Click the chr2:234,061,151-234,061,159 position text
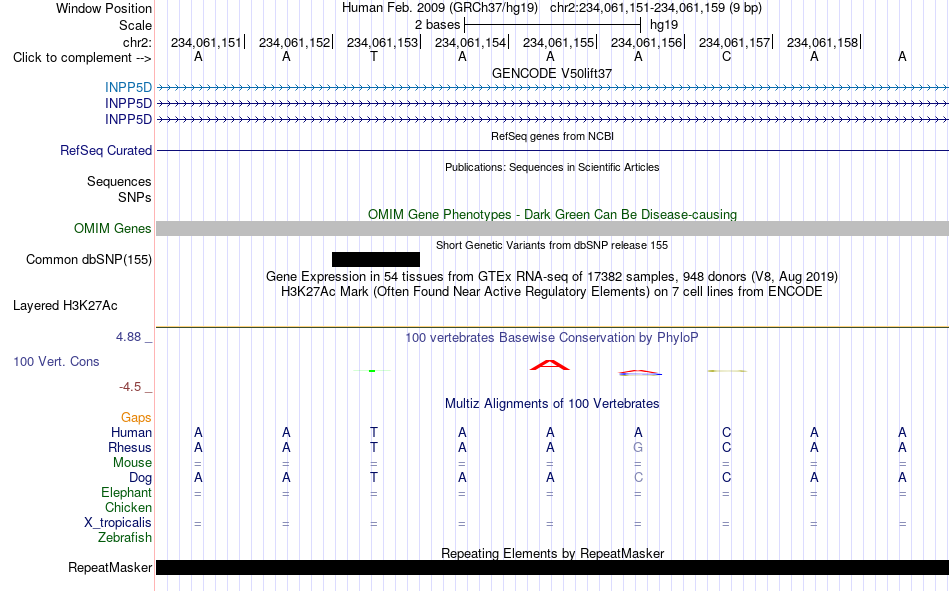950x591 pixels. coord(656,8)
